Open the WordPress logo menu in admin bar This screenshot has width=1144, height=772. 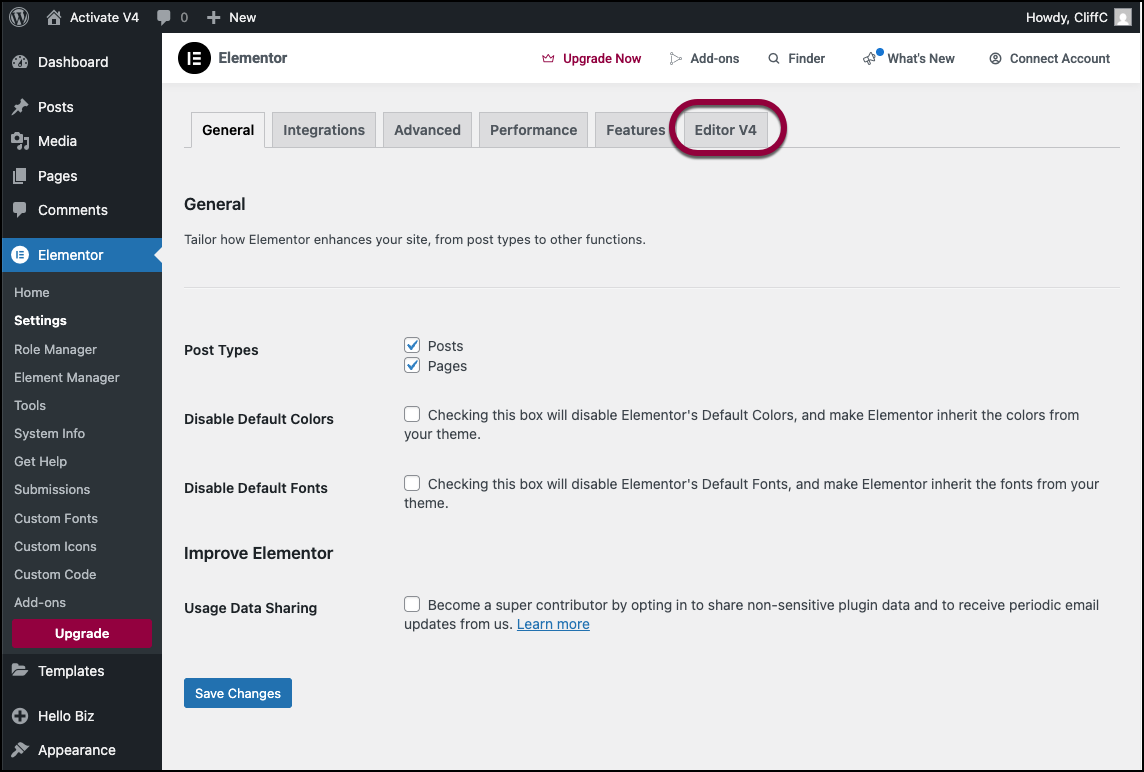[x=18, y=17]
